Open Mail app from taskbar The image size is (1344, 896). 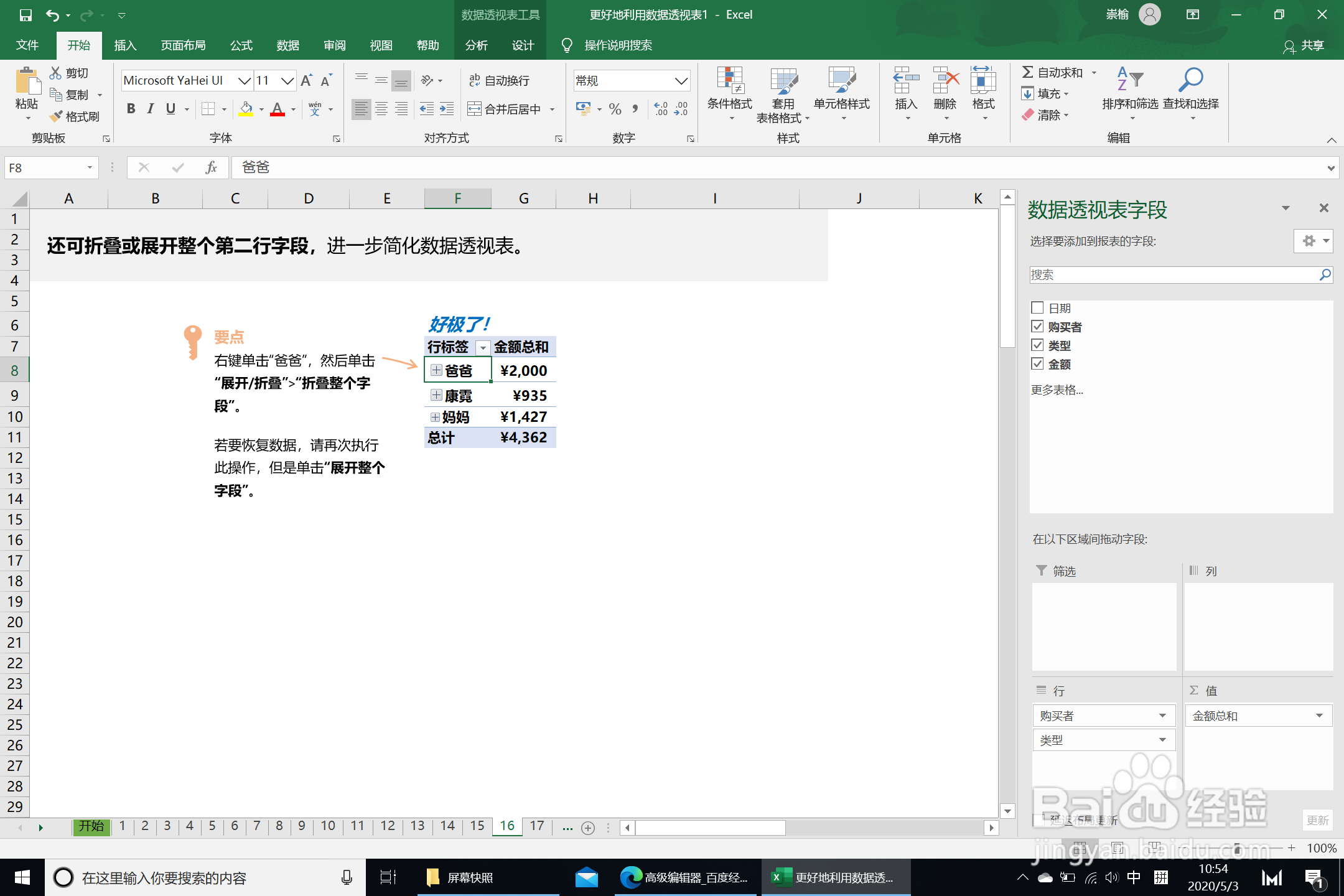click(x=586, y=877)
